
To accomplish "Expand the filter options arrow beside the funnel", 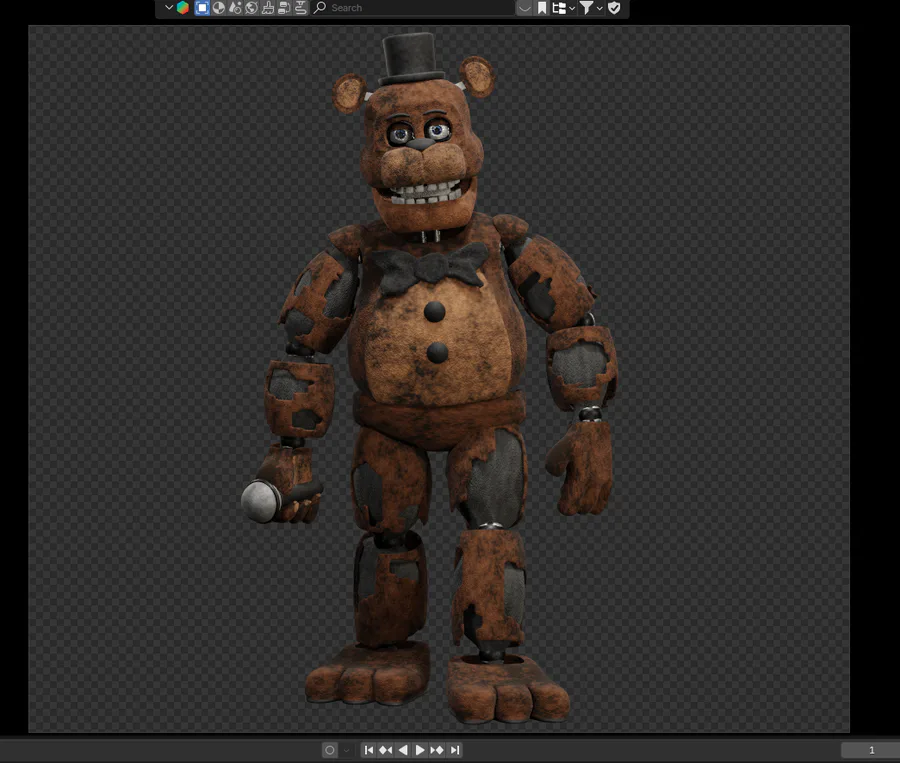I will coord(600,8).
